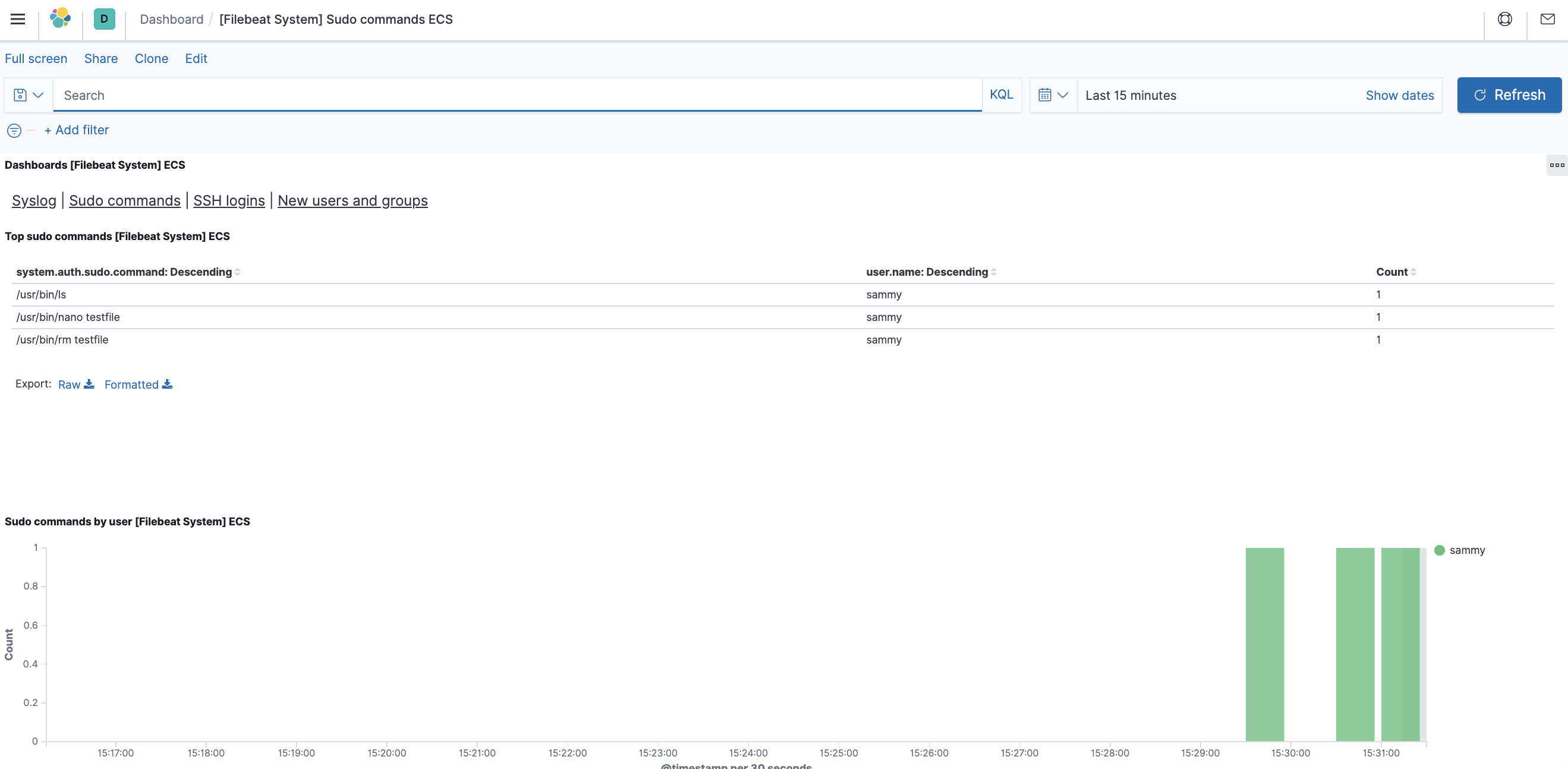
Task: Click the Dashboard breadcrumb home icon
Action: click(x=104, y=19)
